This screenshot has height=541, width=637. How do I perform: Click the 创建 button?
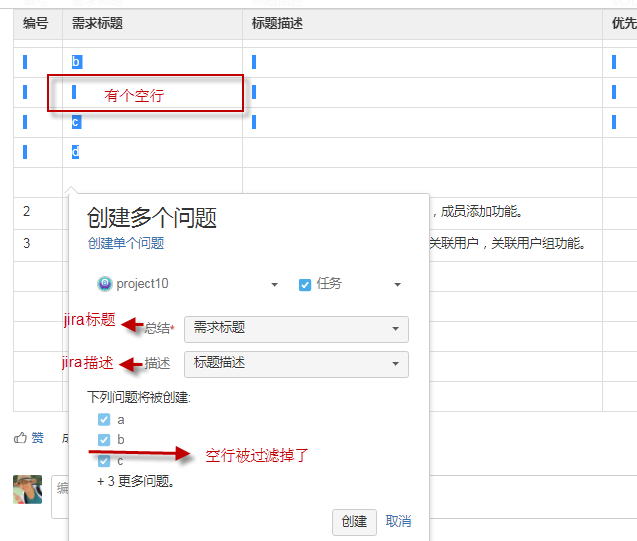354,522
